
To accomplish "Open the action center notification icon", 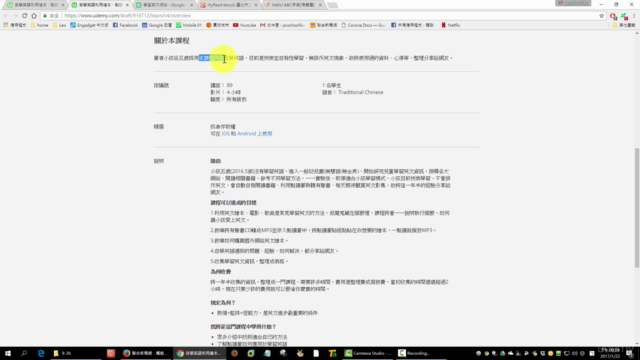I will click(x=630, y=353).
